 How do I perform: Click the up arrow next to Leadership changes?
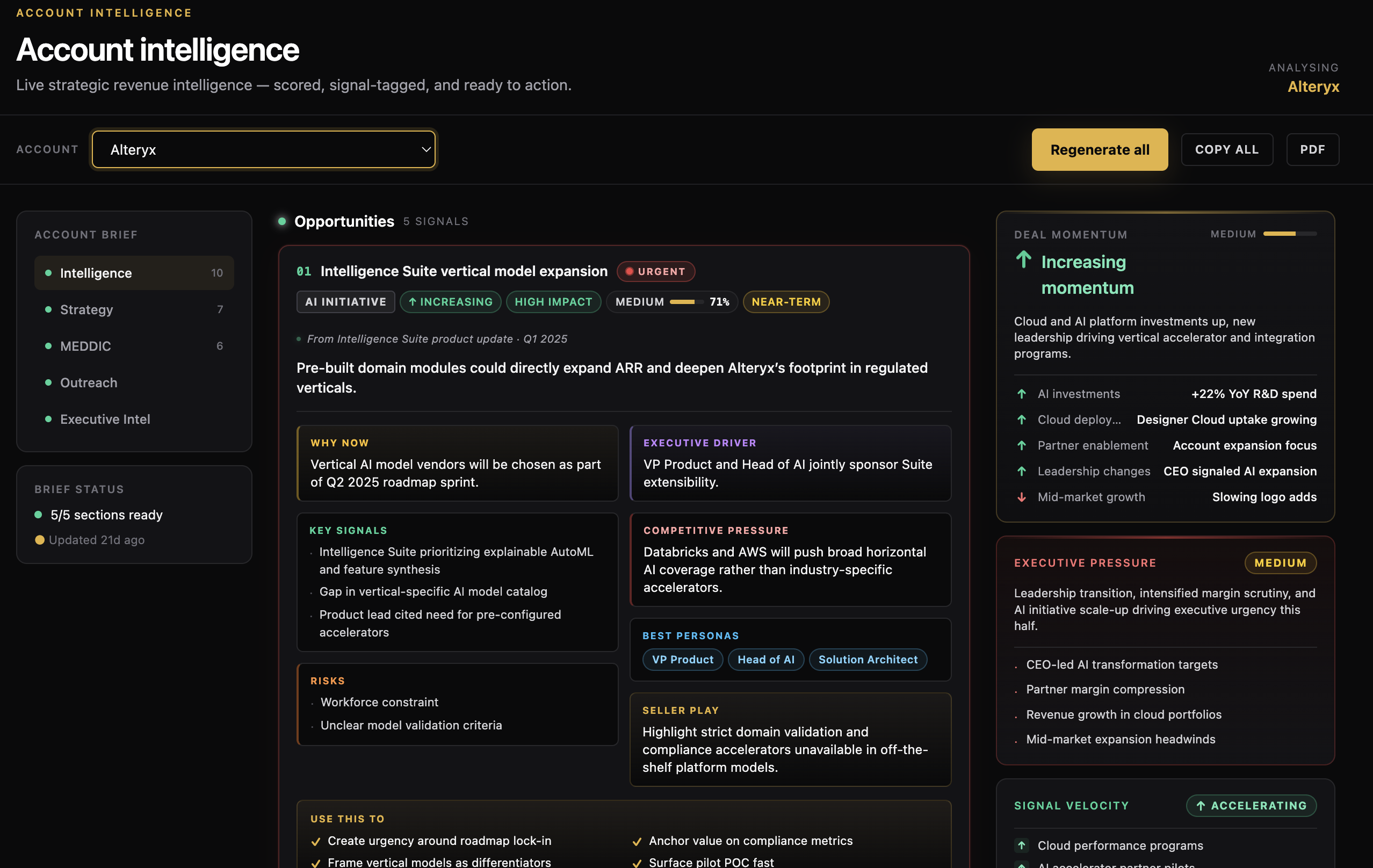(x=1021, y=471)
